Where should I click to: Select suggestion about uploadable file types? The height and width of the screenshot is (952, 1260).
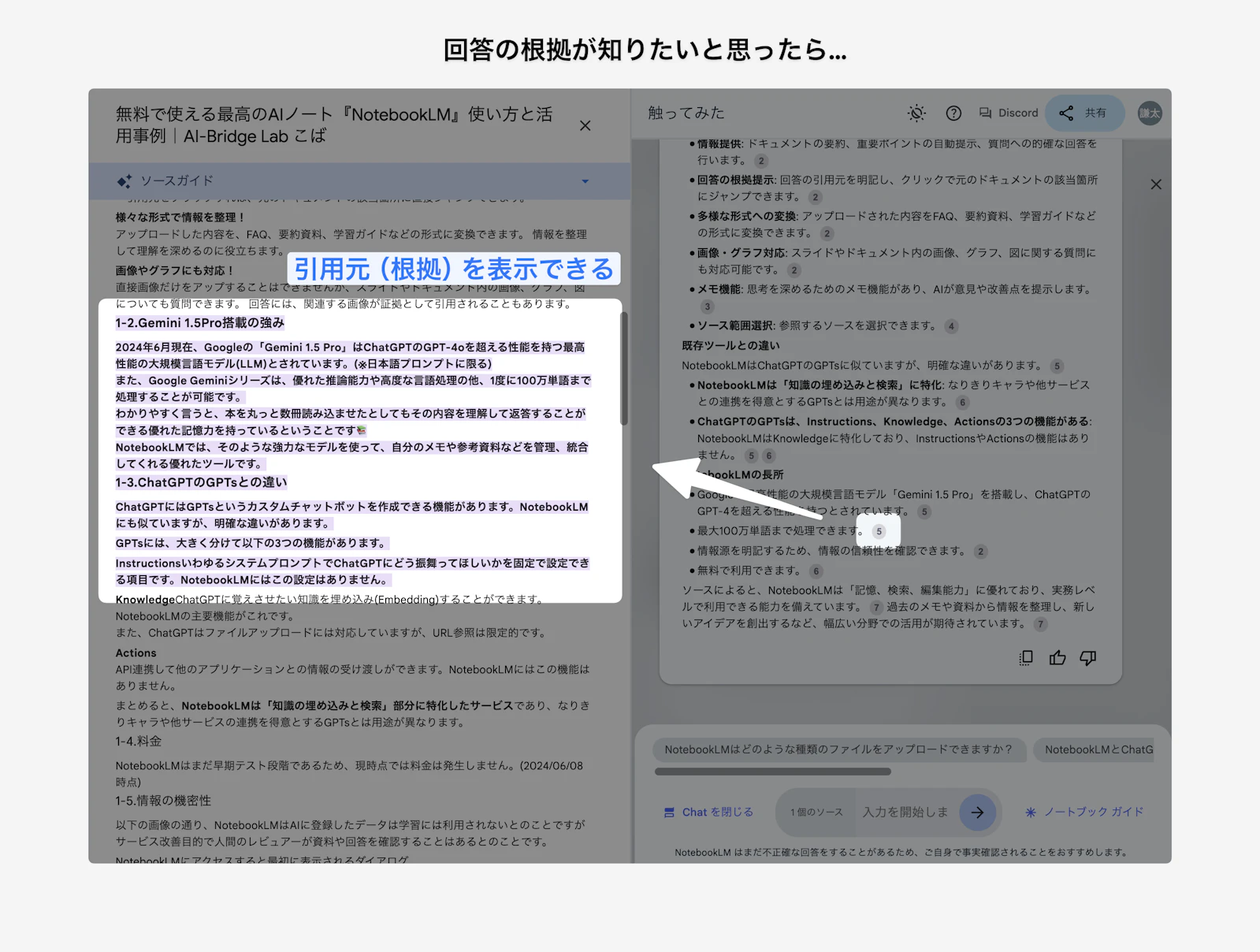838,749
